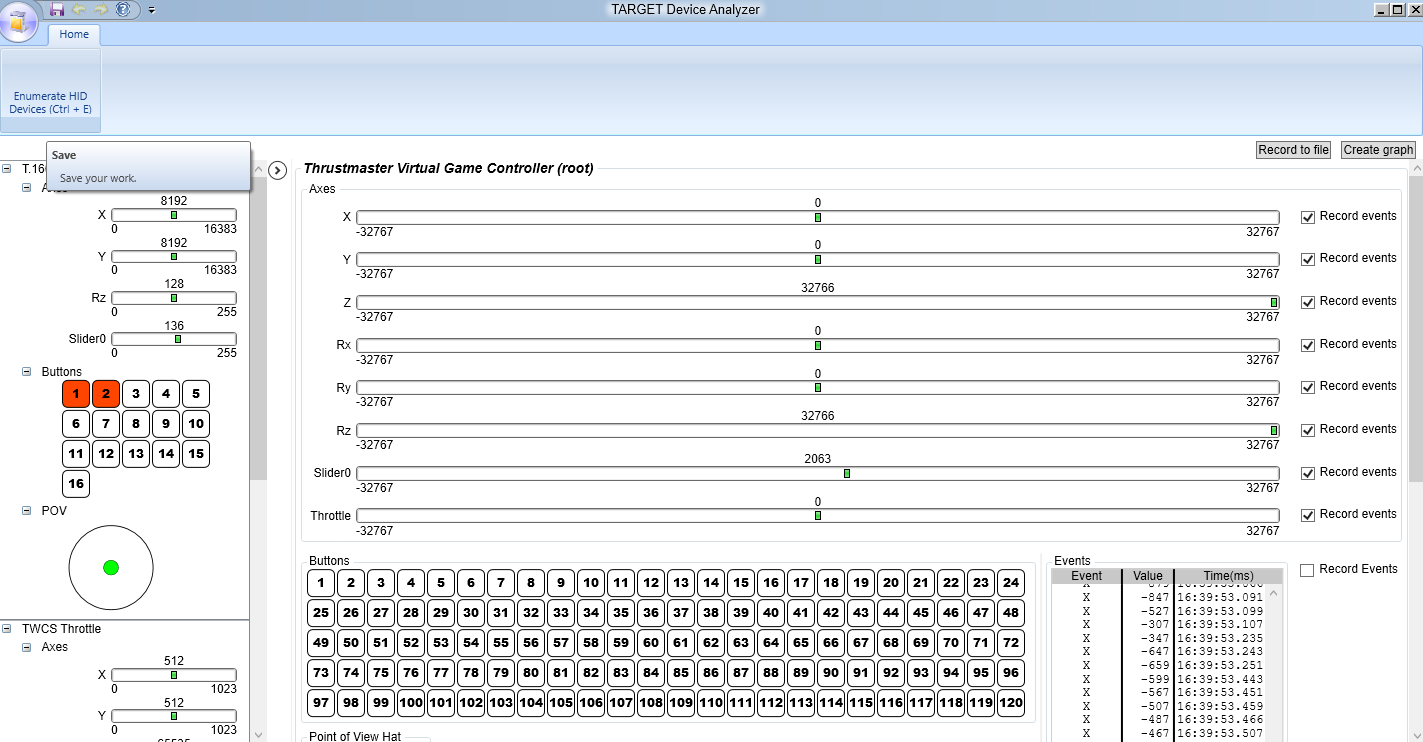Click the Thrustmaster Virtual Game Controller title
The image size is (1423, 742).
point(448,168)
